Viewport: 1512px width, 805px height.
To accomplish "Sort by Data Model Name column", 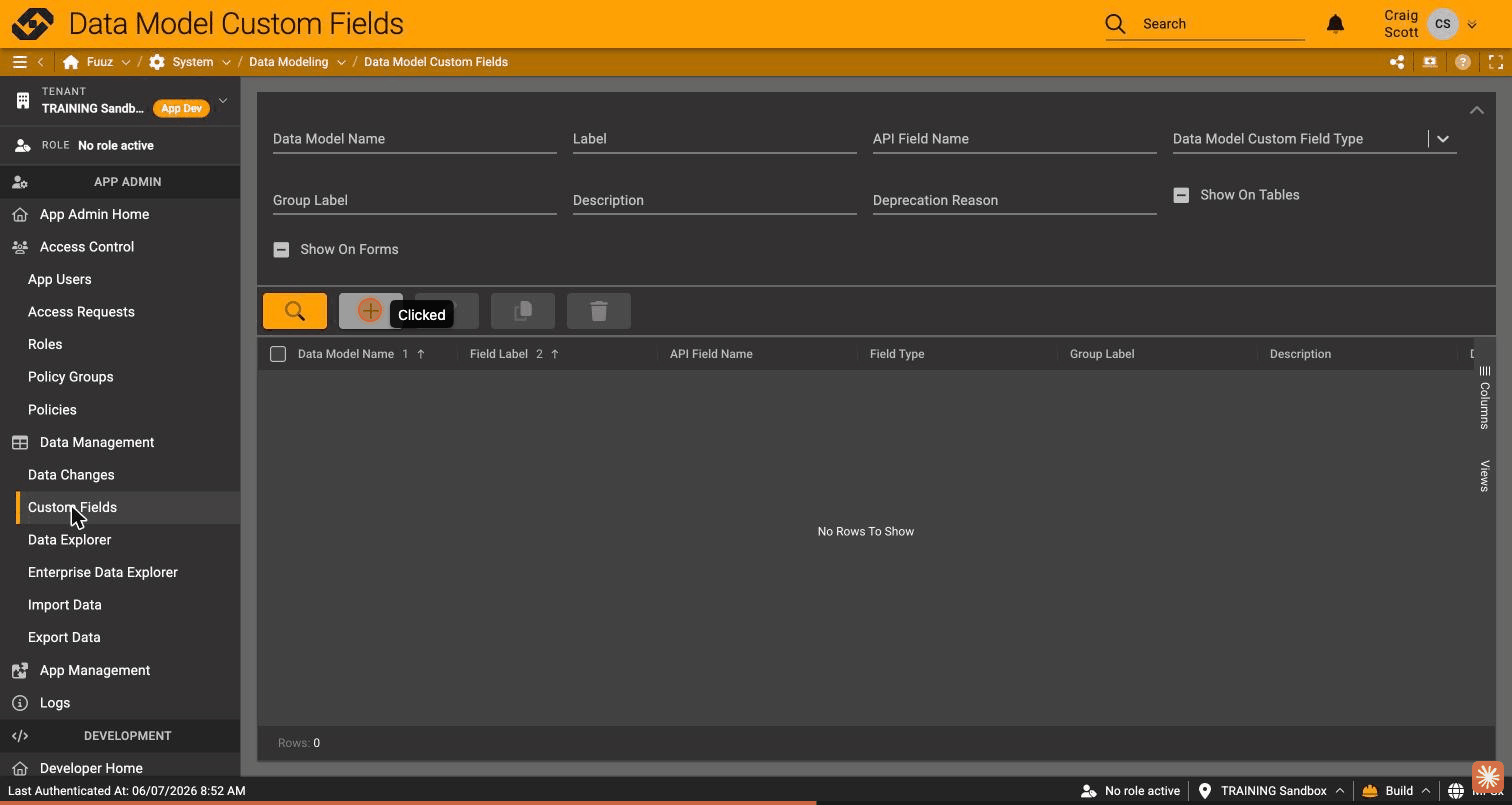I will point(345,354).
